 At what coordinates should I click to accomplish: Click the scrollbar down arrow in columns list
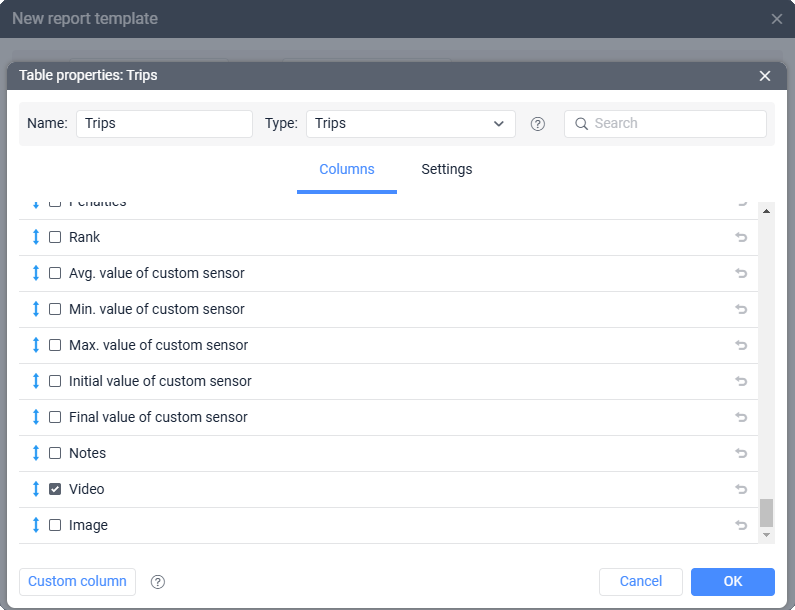767,536
